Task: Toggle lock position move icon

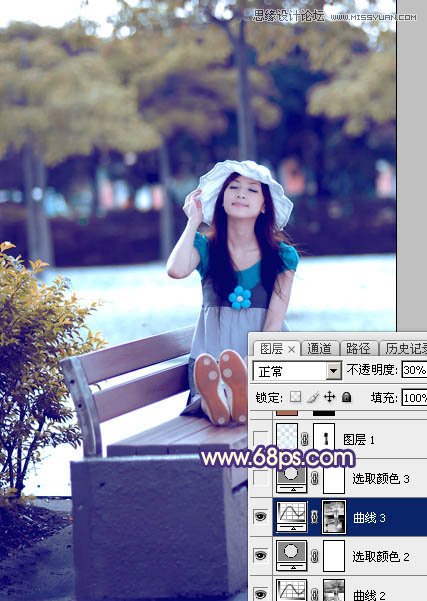Action: tap(329, 397)
